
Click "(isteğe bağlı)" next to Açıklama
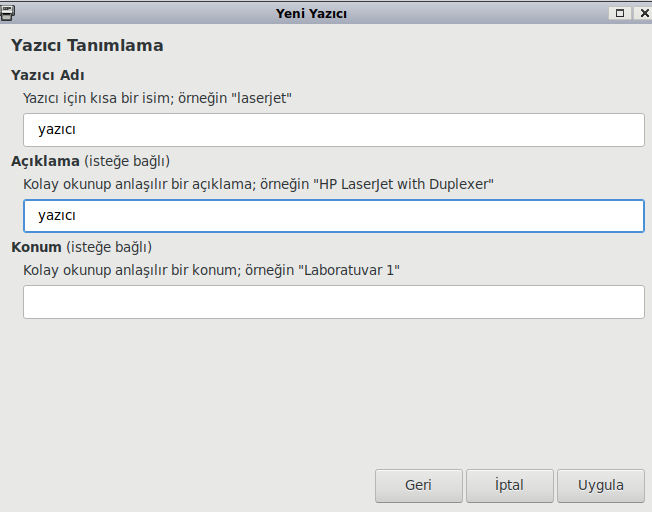pyautogui.click(x=126, y=161)
